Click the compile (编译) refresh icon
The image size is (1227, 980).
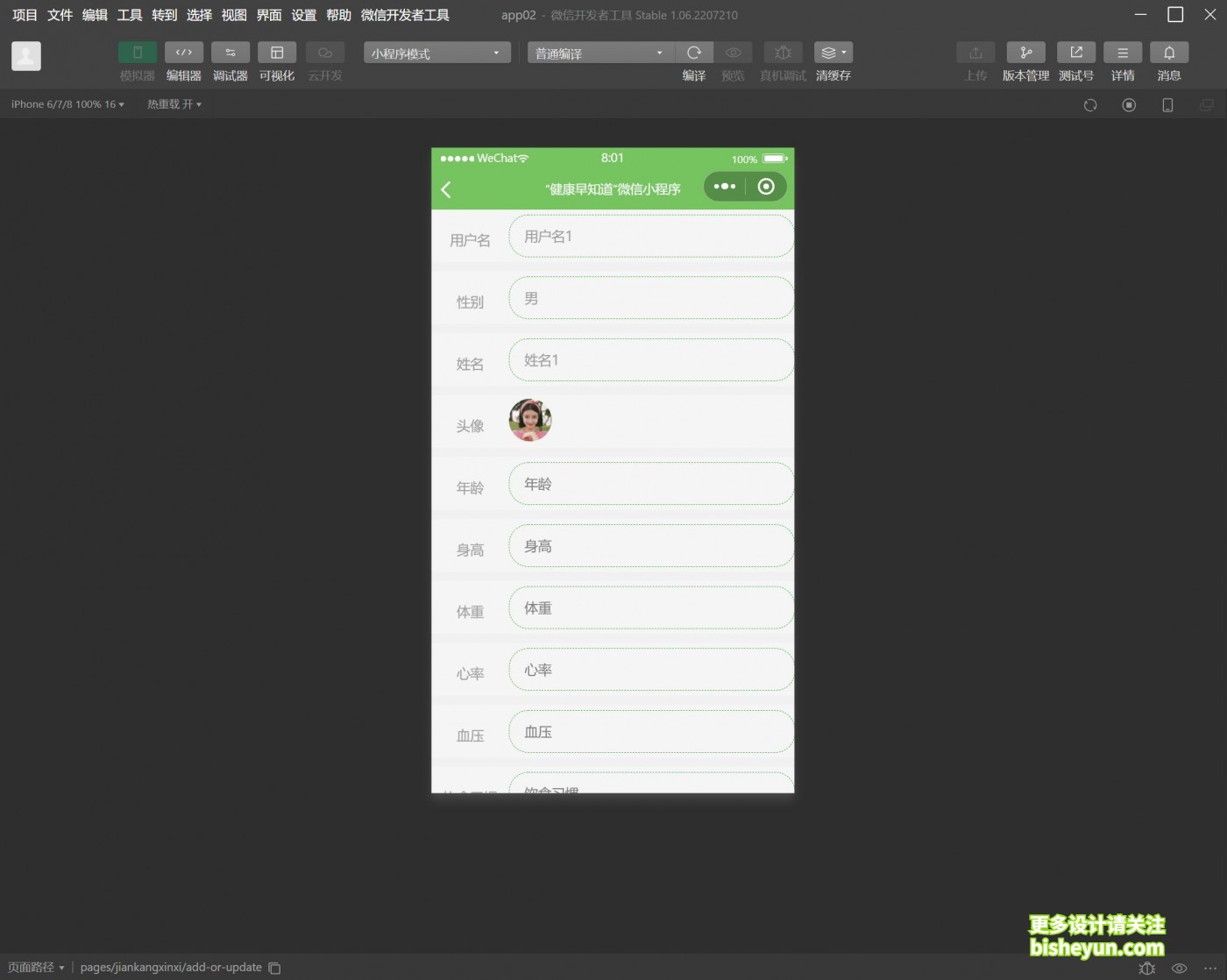coord(694,53)
